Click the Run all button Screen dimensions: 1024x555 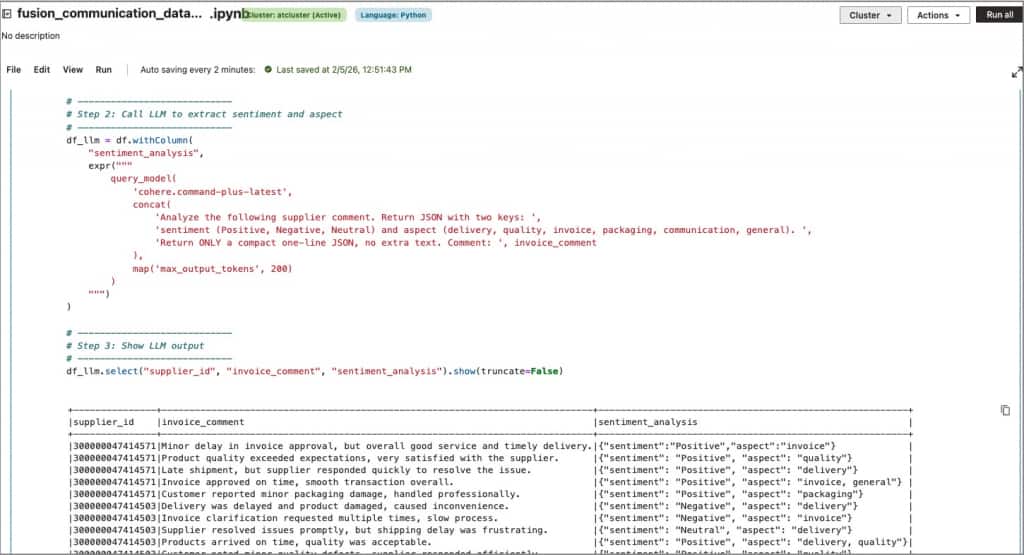pyautogui.click(x=999, y=15)
